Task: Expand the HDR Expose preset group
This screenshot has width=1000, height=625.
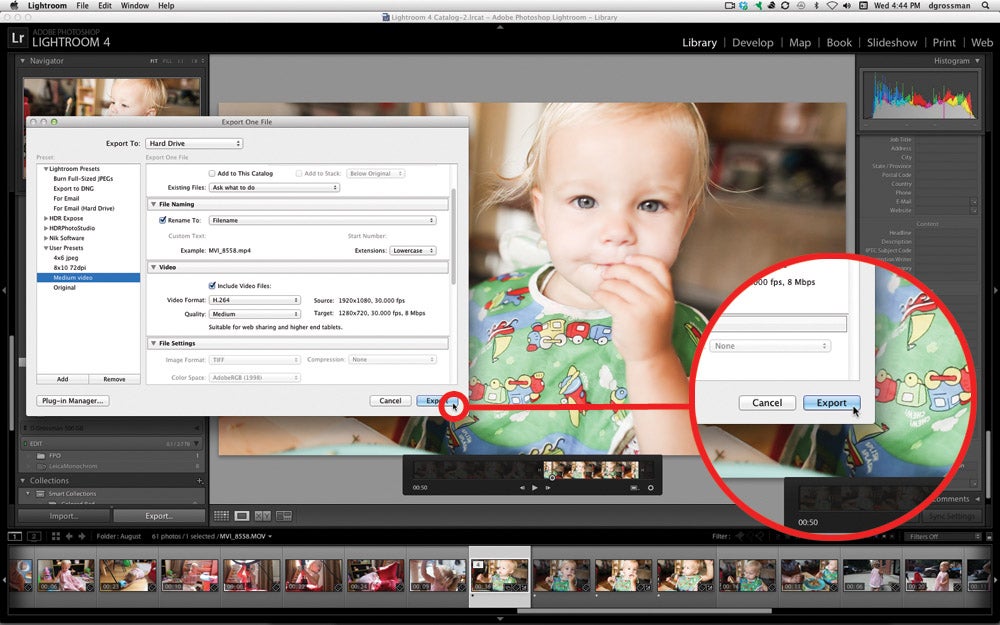Action: pos(46,218)
